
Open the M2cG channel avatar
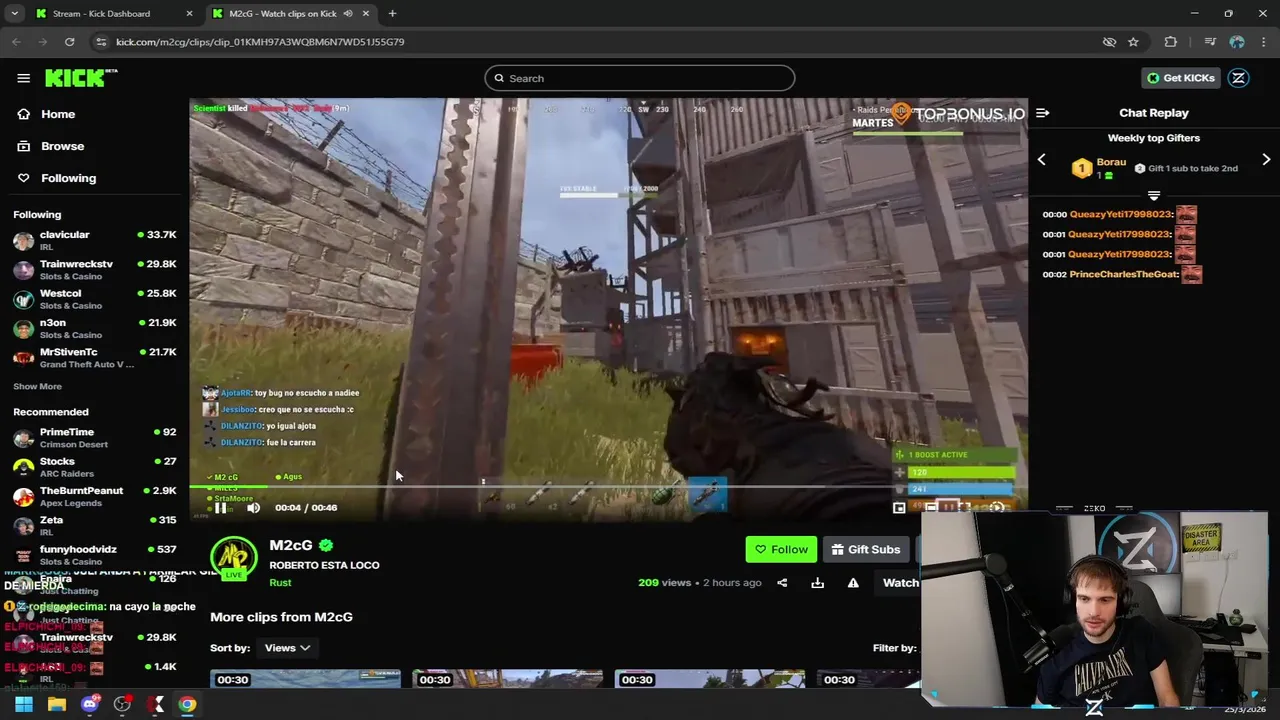click(233, 558)
